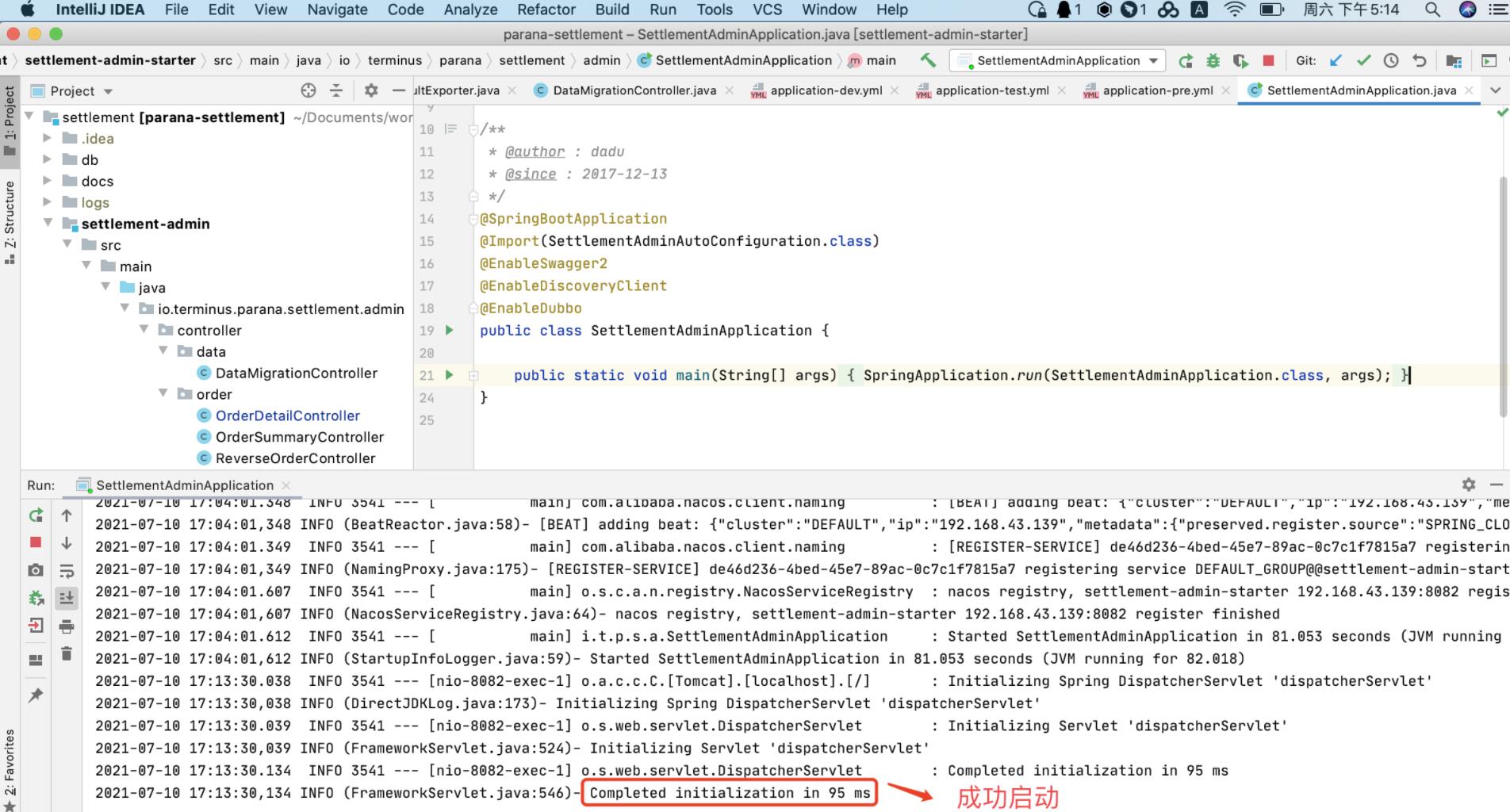Expand the folded main method on line 21
Image resolution: width=1510 pixels, height=812 pixels.
click(473, 375)
